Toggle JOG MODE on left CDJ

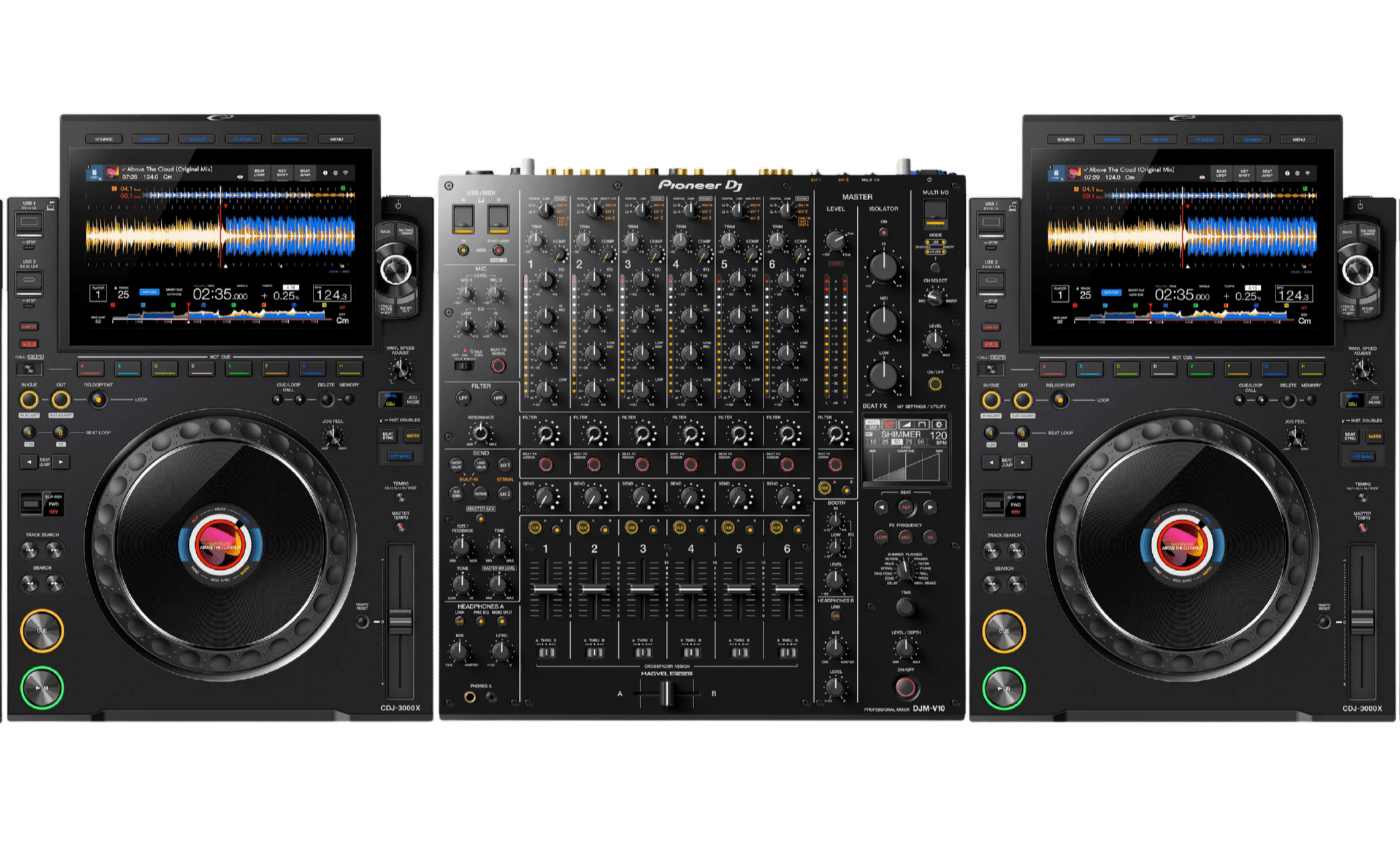[x=413, y=400]
